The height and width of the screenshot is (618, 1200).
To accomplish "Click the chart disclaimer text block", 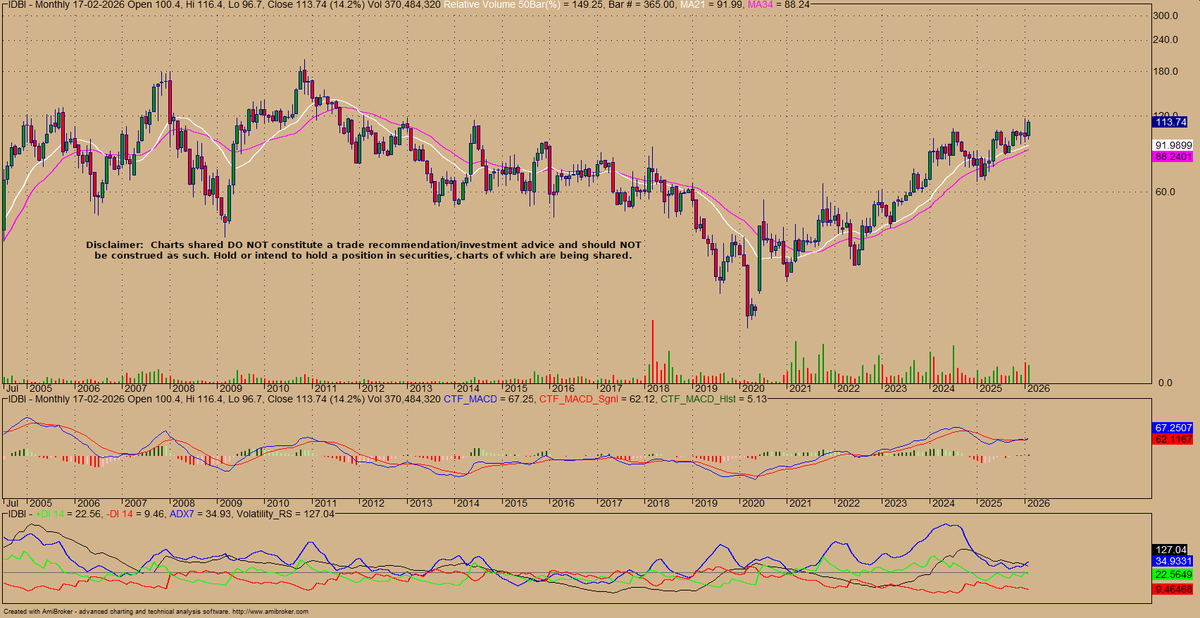I will pos(364,250).
